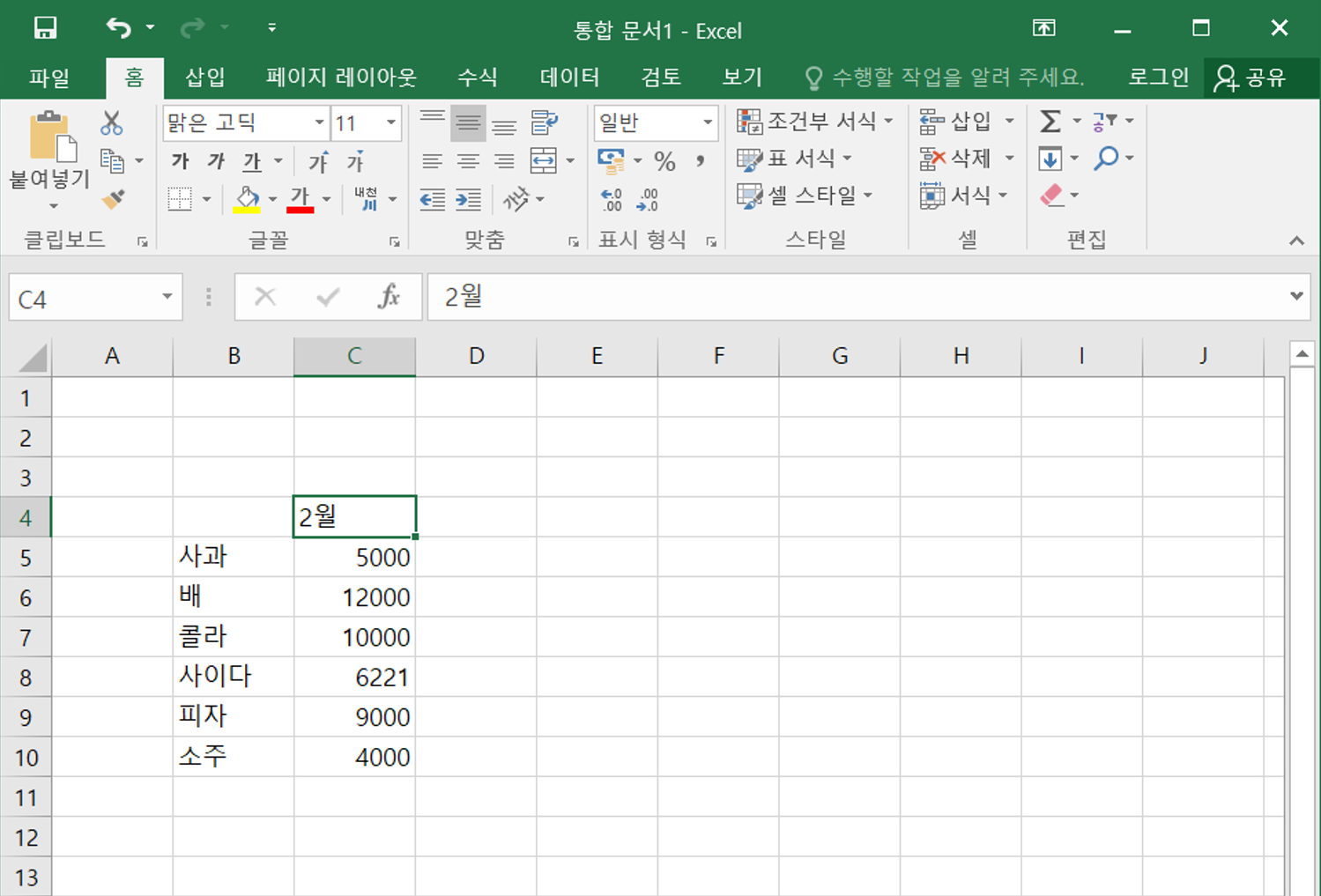Click the percent style icon
The height and width of the screenshot is (896, 1321).
pos(664,160)
